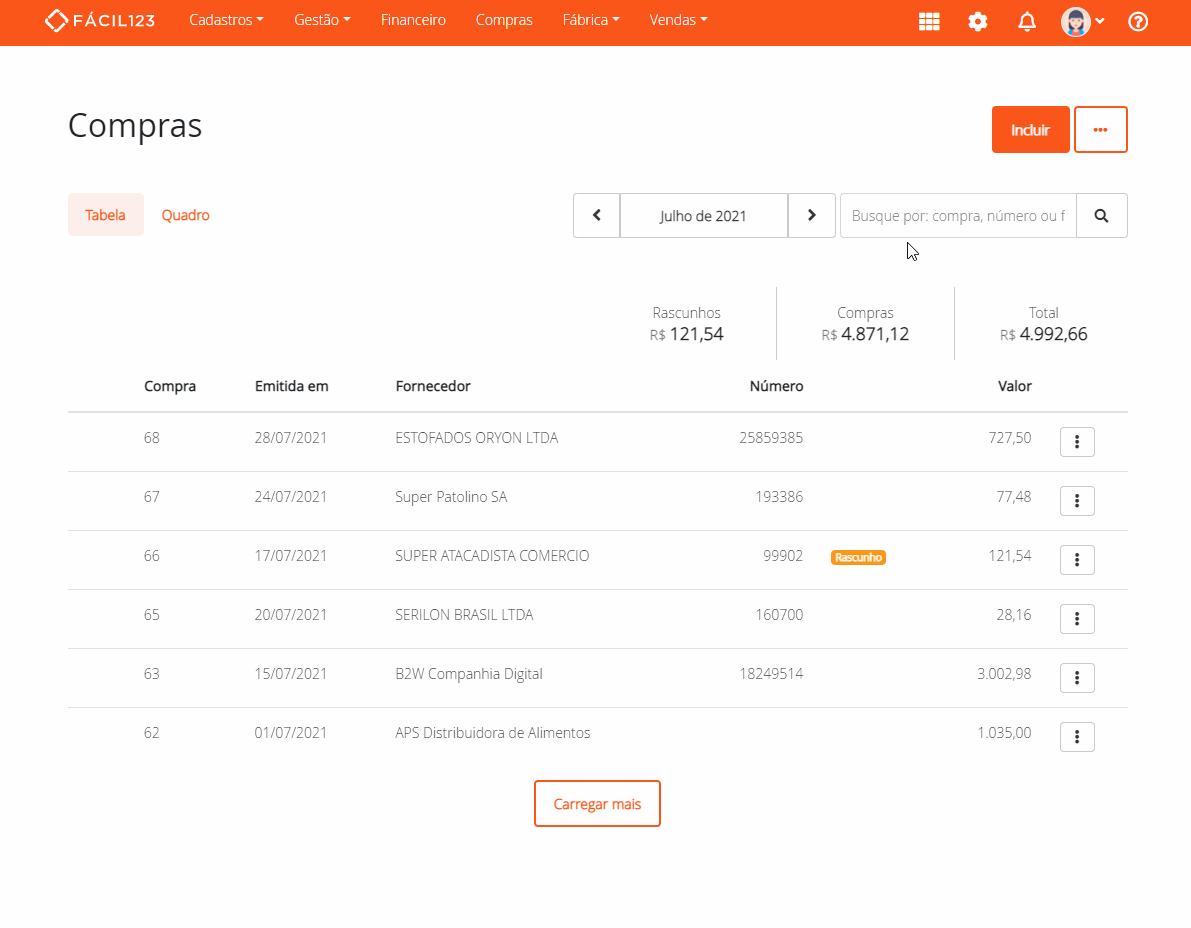Open the Julho de 2021 month picker
This screenshot has height=928, width=1191.
[703, 216]
